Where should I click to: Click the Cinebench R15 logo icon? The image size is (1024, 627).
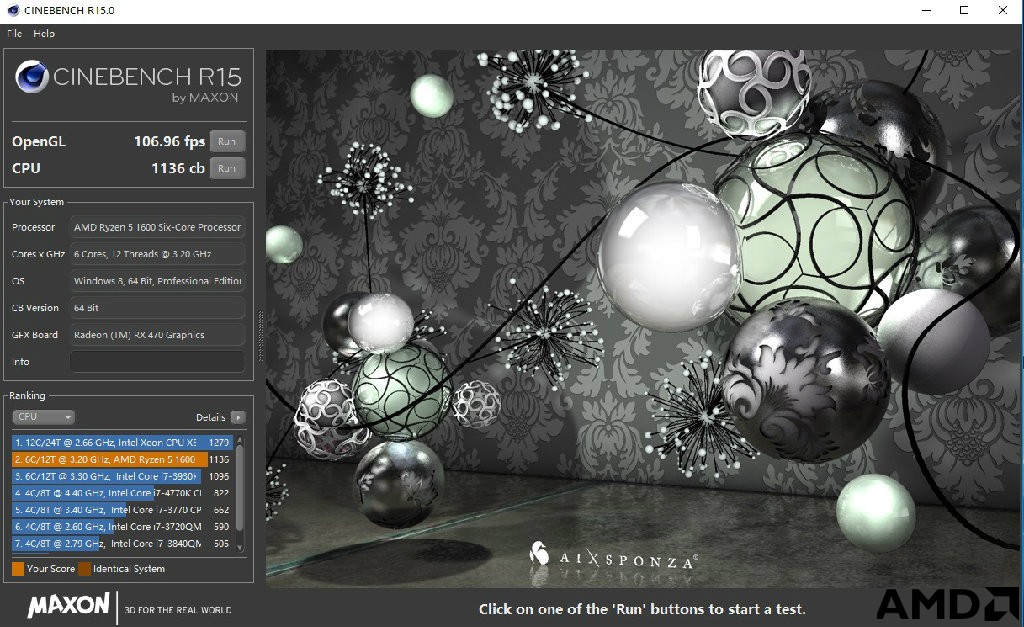[32, 77]
